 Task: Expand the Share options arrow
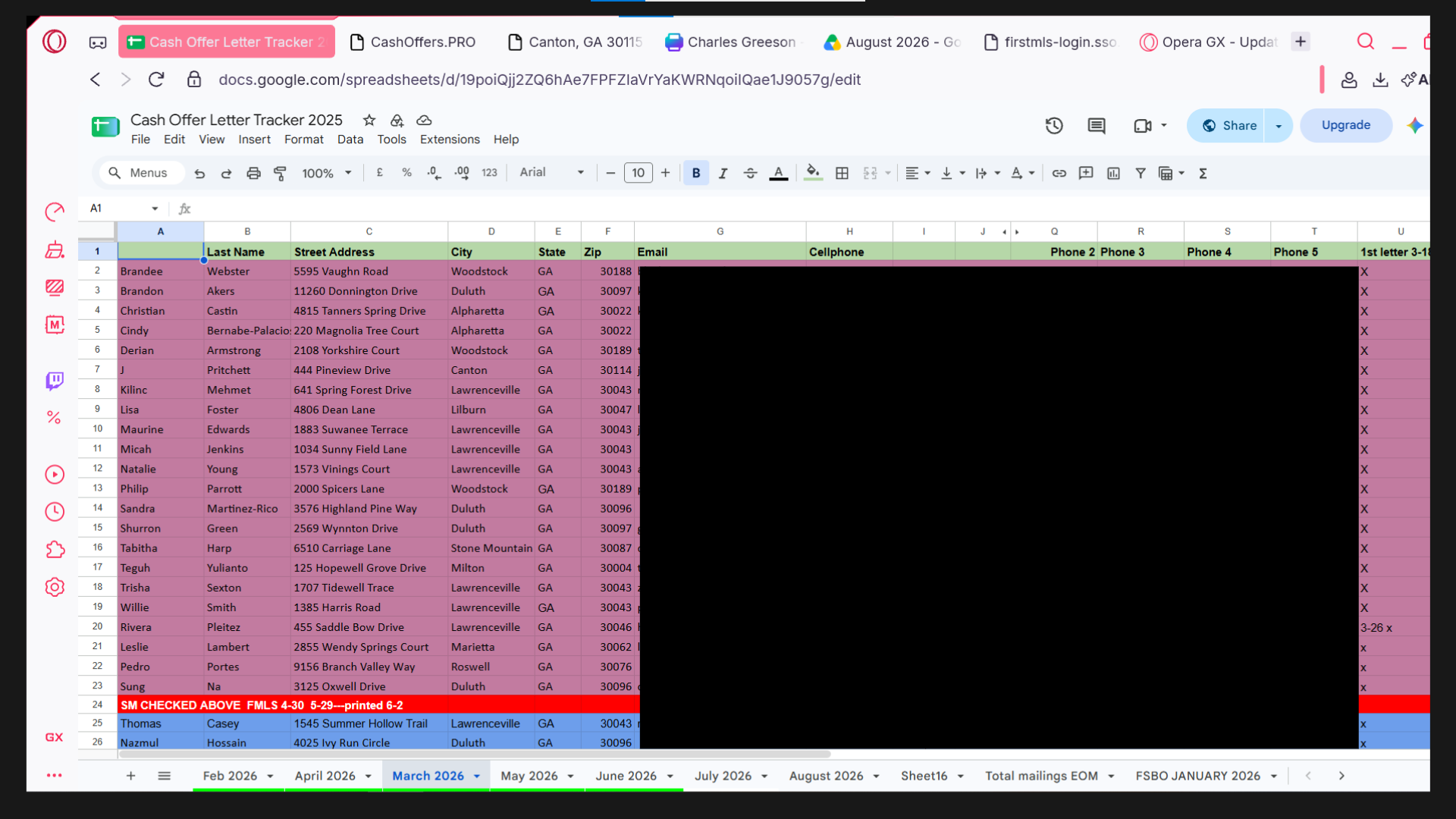click(x=1279, y=126)
